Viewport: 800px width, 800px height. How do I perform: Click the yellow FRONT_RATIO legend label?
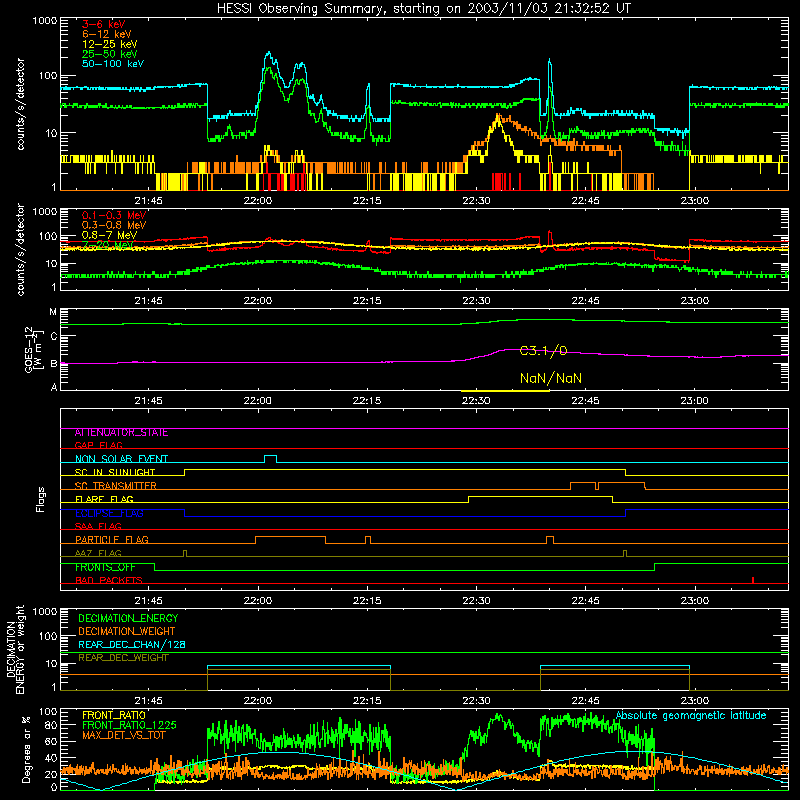(114, 715)
